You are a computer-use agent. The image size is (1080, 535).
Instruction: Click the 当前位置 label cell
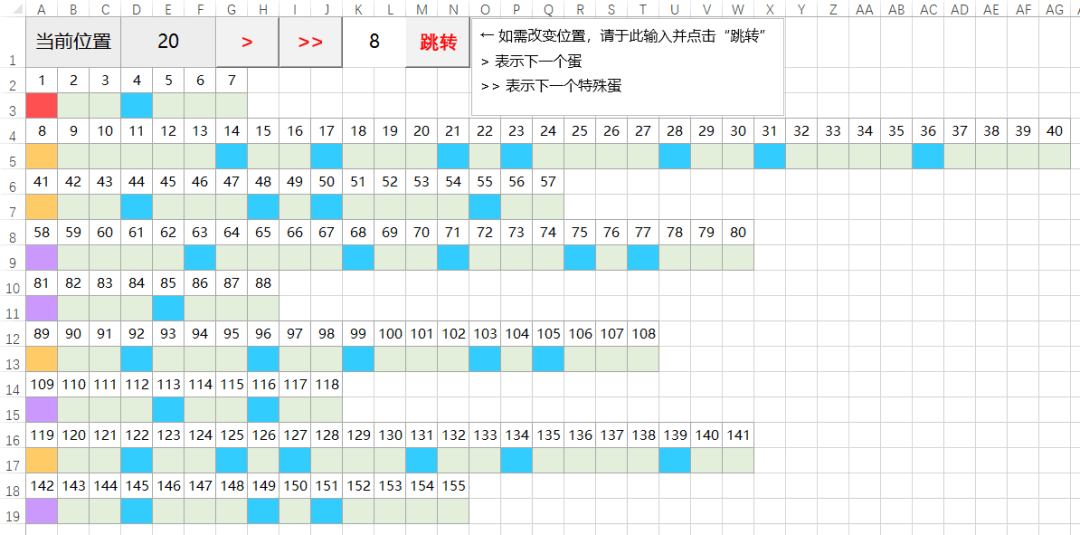[73, 42]
